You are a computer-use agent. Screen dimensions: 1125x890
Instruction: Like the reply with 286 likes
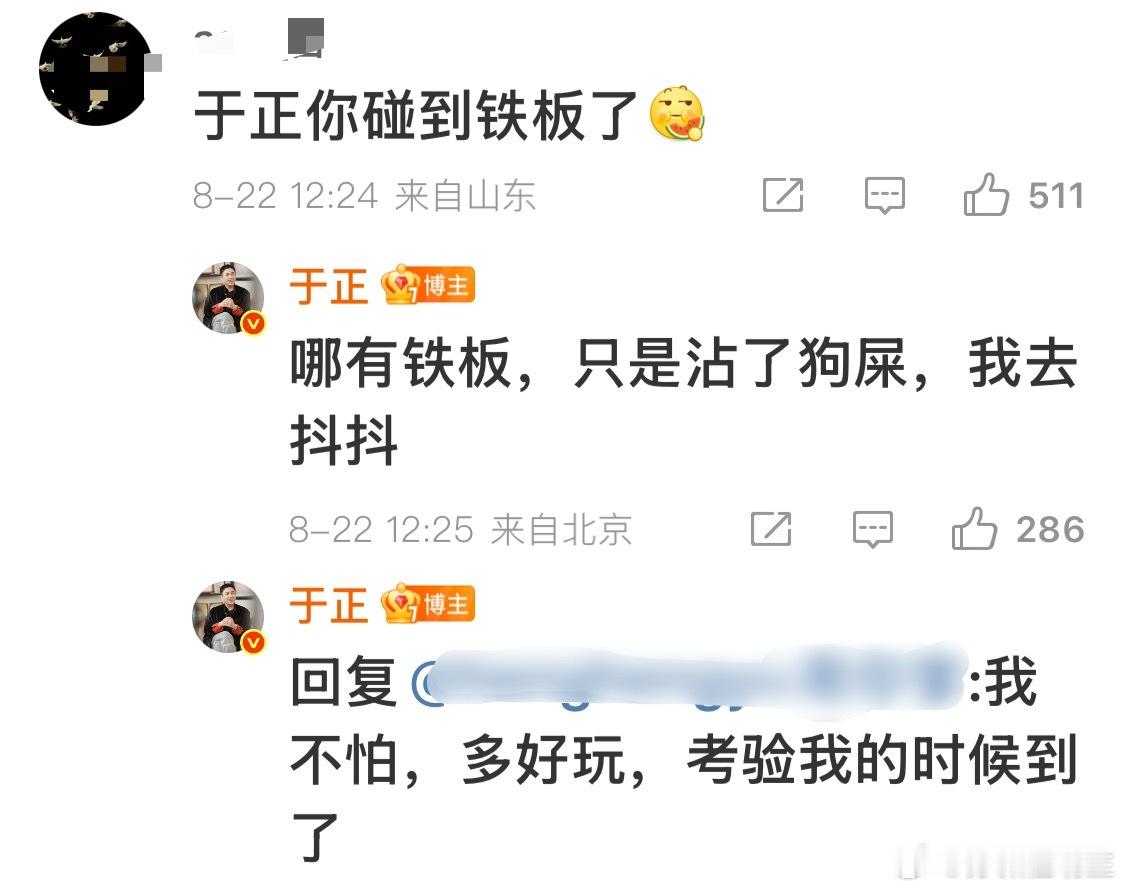pos(974,529)
